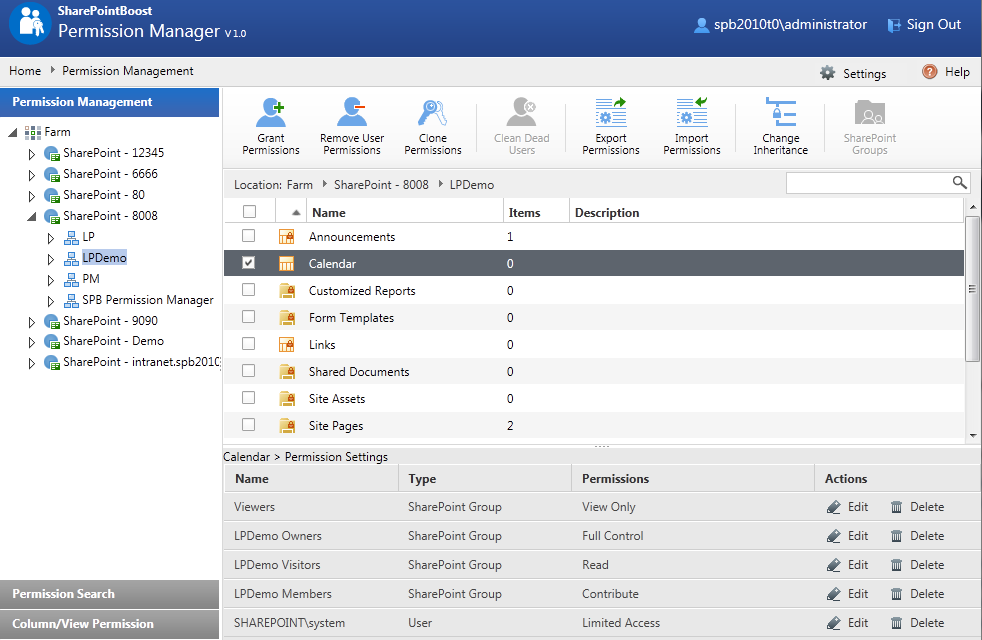Delete the SHAREPOINT\system permission entry
The width and height of the screenshot is (982, 640).
[917, 622]
